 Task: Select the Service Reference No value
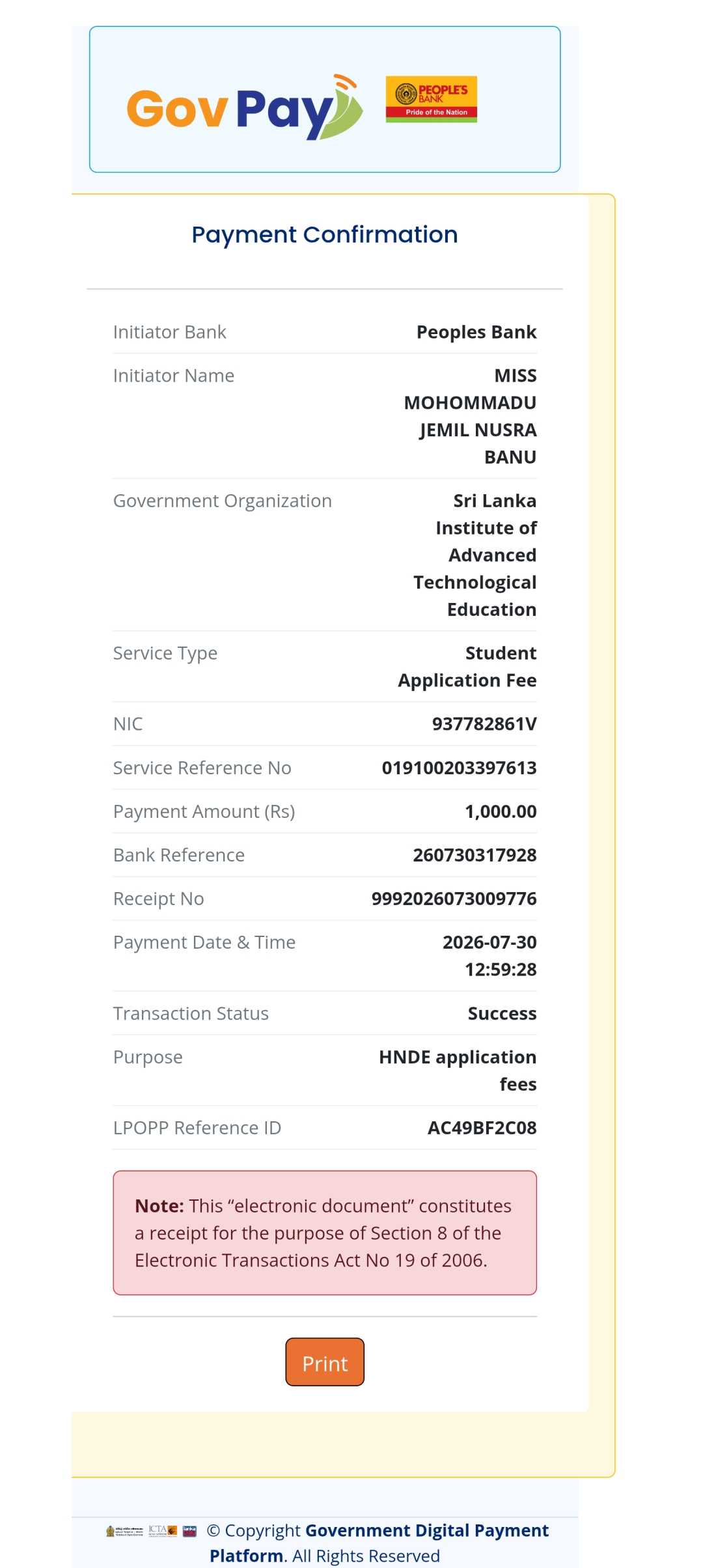459,768
